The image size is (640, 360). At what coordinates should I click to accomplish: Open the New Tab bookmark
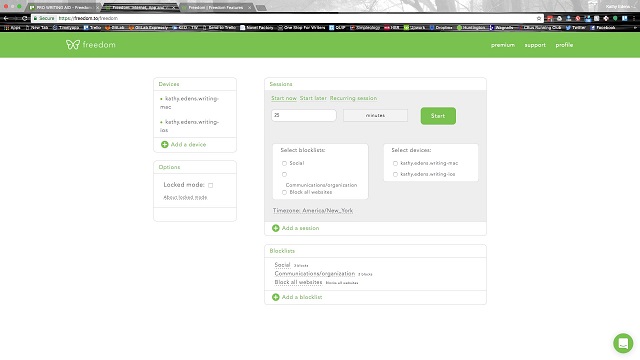[37, 28]
